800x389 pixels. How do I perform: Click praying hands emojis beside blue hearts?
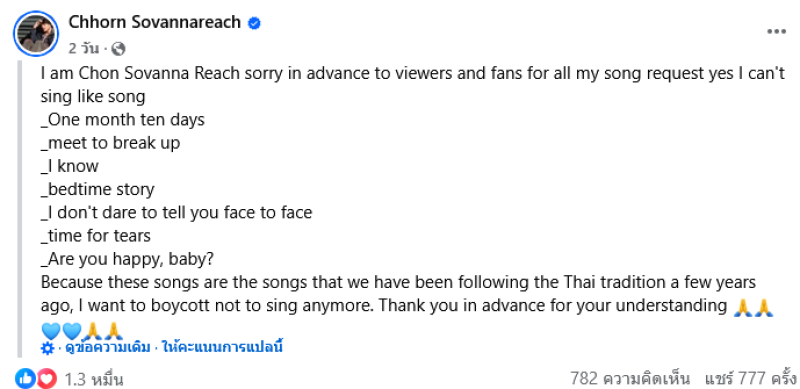[103, 331]
